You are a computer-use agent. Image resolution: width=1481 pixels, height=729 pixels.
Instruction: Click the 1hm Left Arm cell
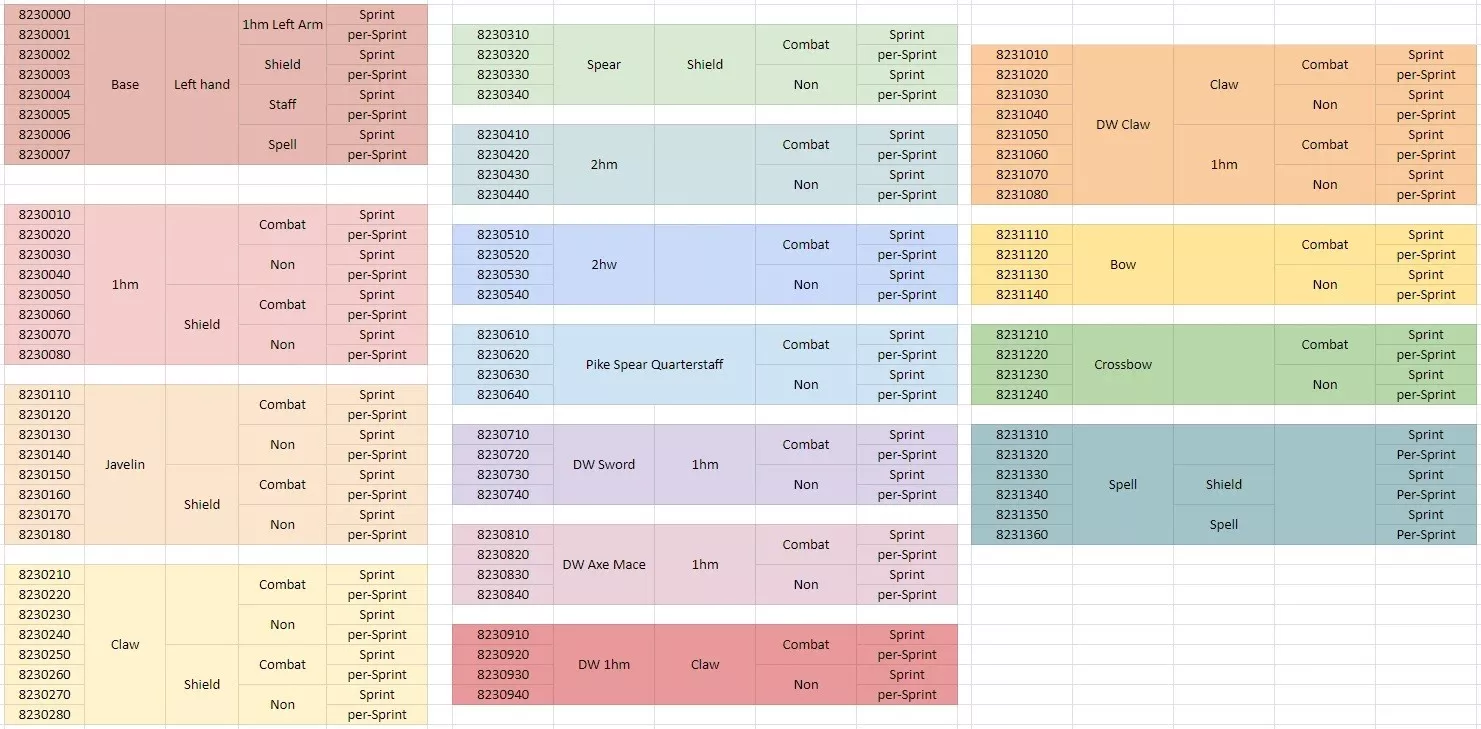pyautogui.click(x=283, y=24)
